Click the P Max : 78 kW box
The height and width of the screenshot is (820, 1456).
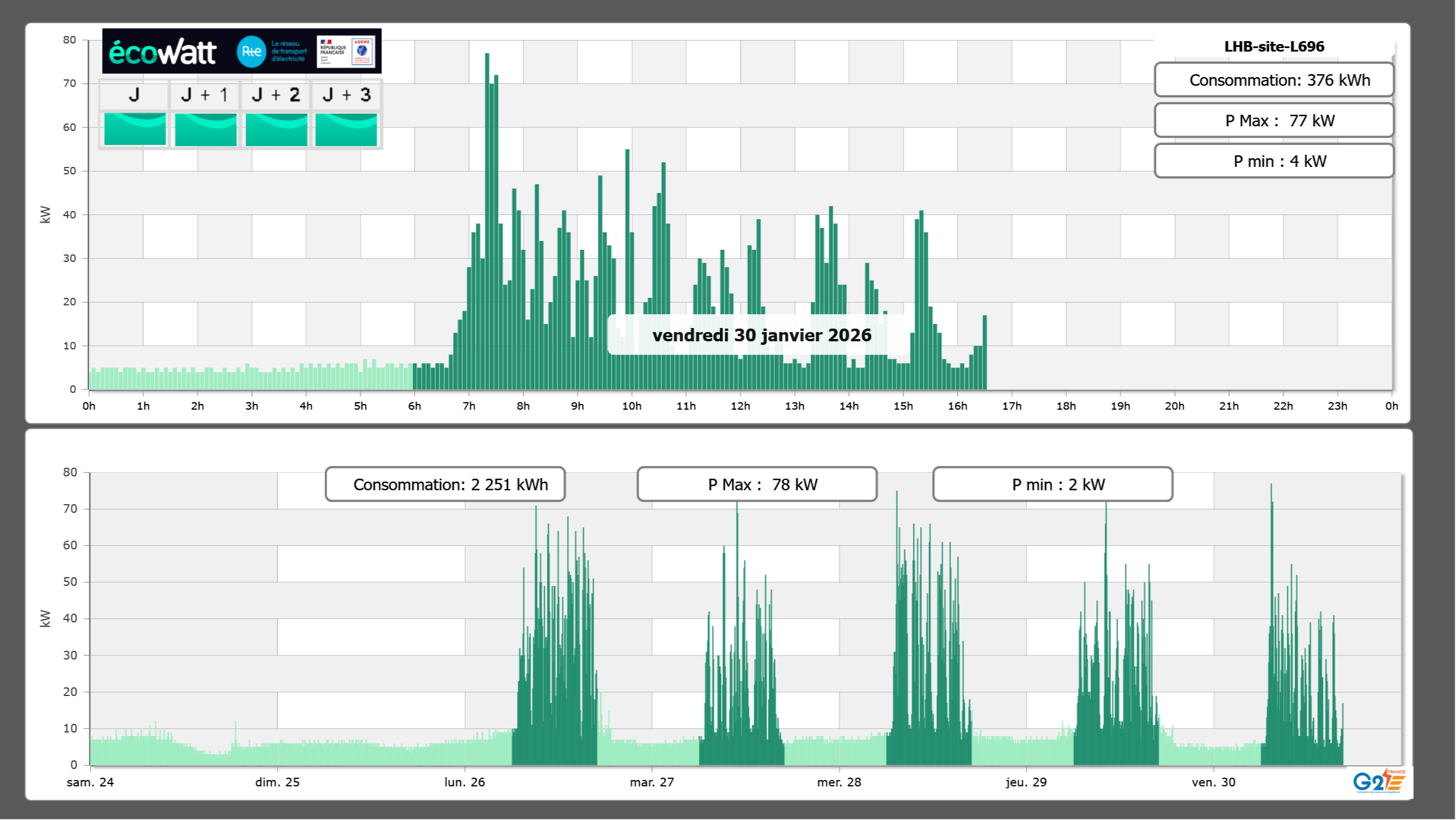click(757, 484)
